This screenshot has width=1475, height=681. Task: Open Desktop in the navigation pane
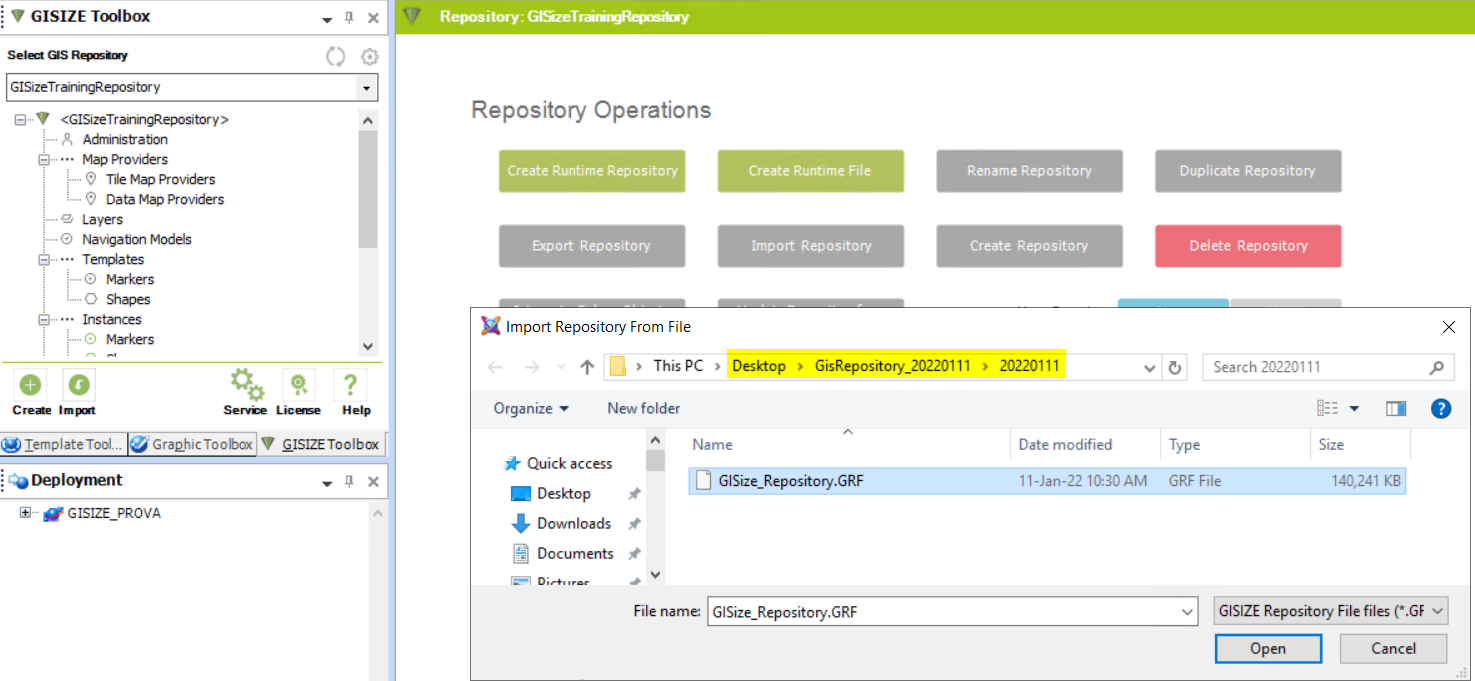[563, 493]
